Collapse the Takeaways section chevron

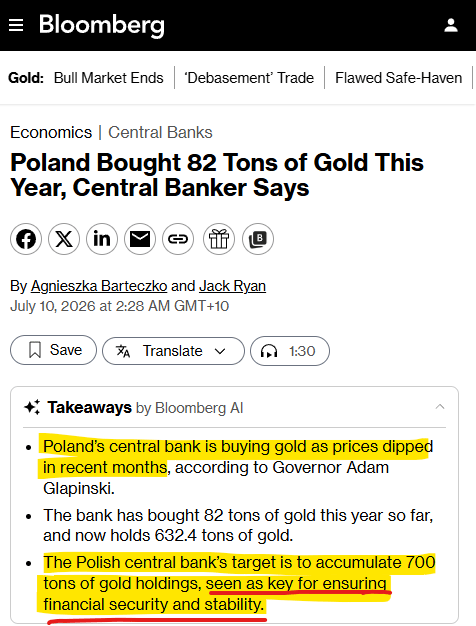tap(440, 407)
